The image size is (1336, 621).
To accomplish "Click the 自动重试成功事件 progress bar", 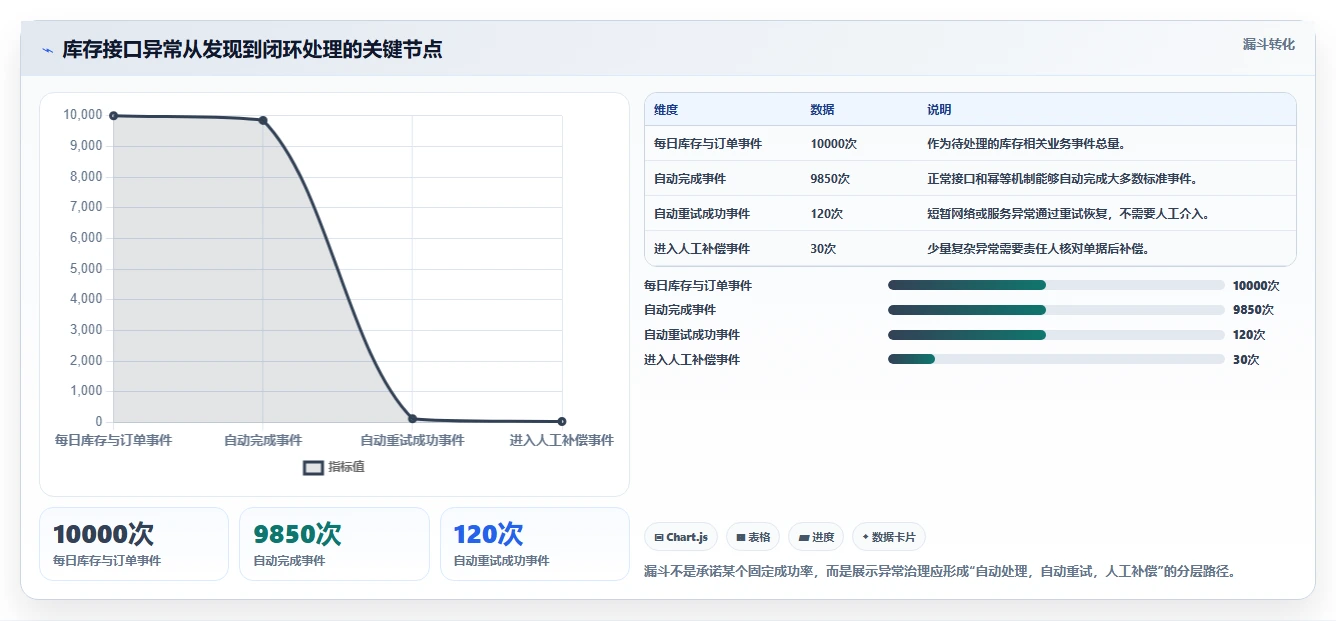I will pyautogui.click(x=1056, y=335).
